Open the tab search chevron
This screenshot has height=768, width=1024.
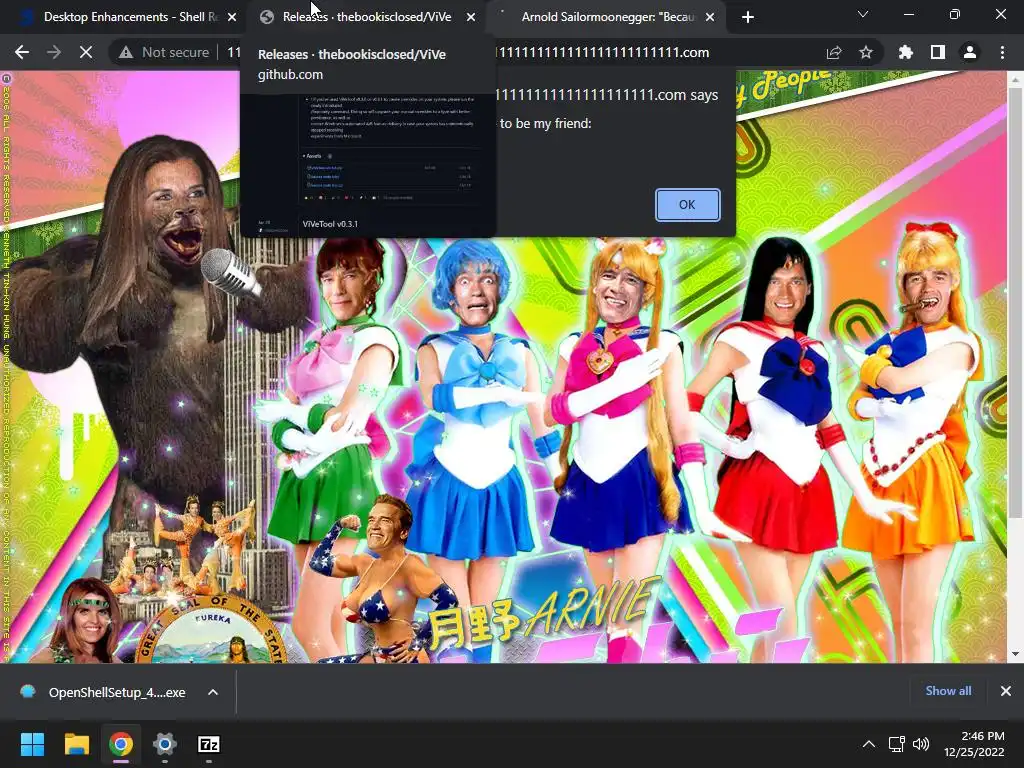point(863,14)
